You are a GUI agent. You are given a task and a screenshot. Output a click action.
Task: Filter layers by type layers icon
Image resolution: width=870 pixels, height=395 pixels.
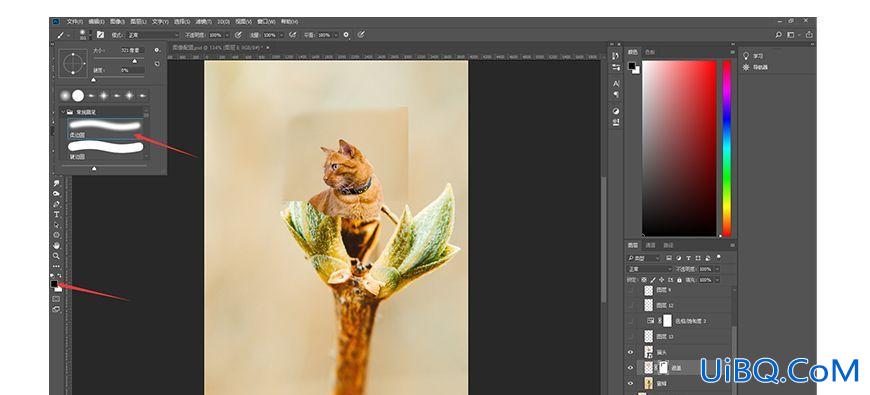tap(689, 258)
